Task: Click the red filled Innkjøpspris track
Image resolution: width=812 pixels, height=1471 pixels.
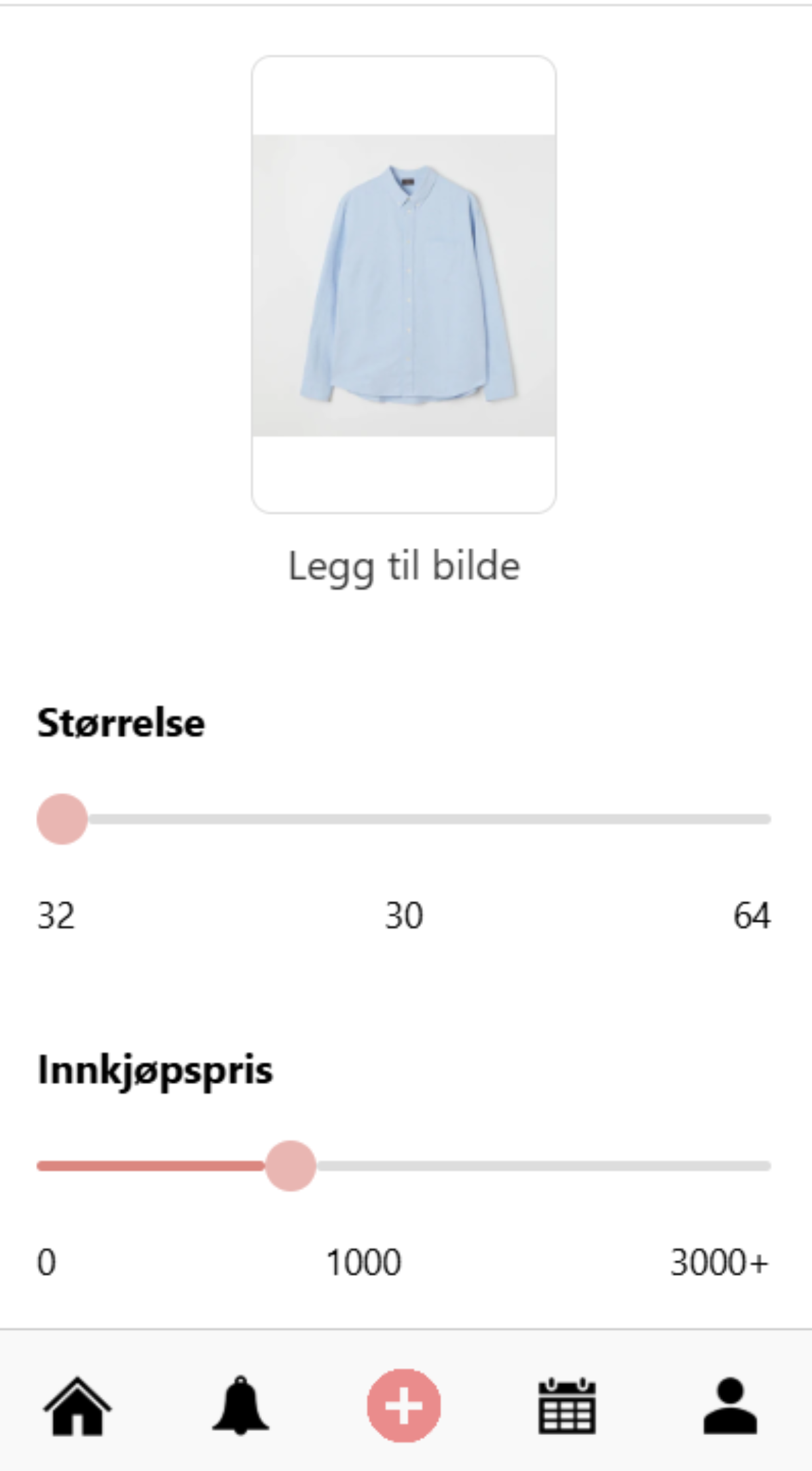Action: click(x=151, y=1166)
